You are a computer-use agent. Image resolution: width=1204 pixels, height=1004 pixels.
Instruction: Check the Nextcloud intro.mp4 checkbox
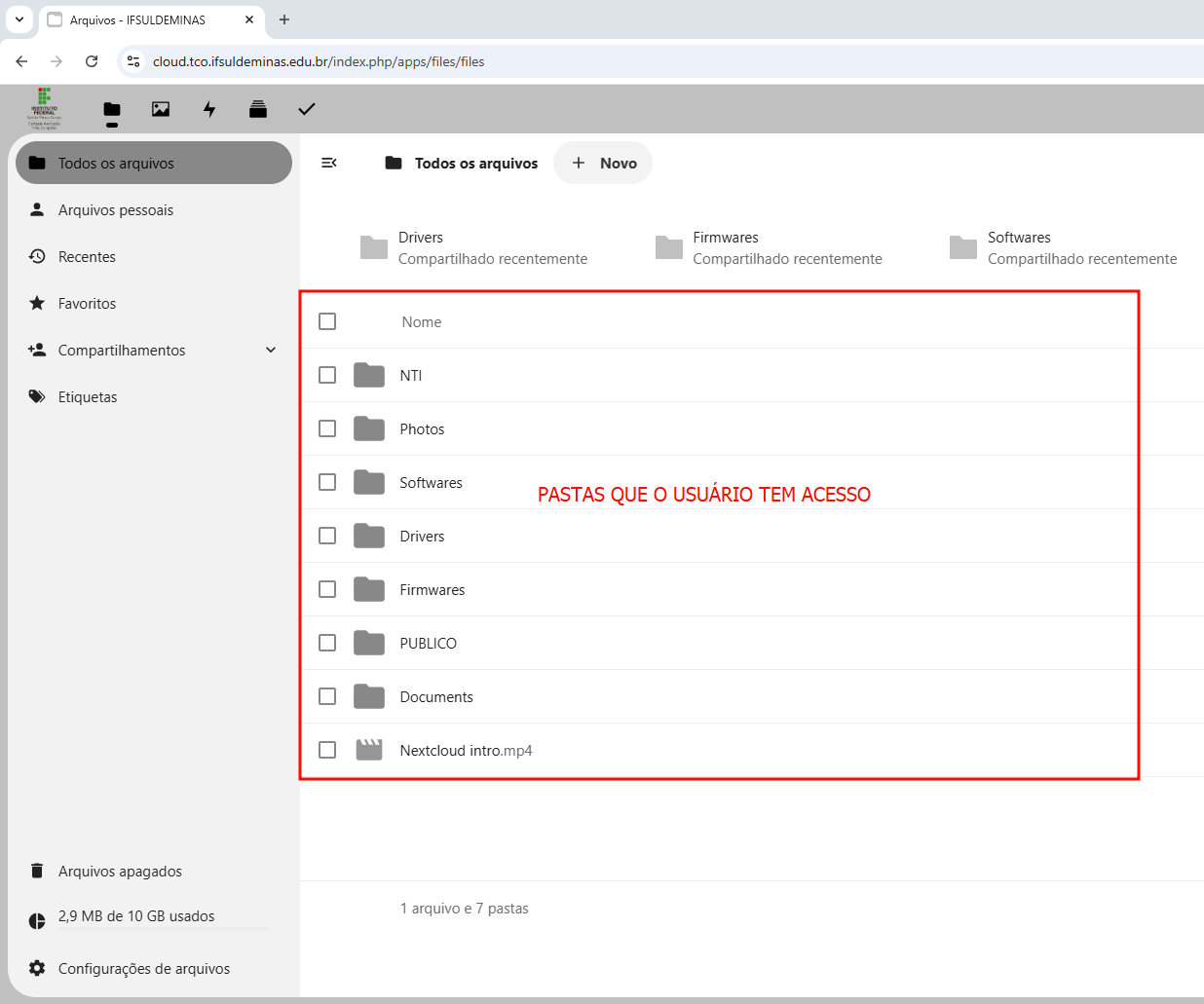point(327,750)
